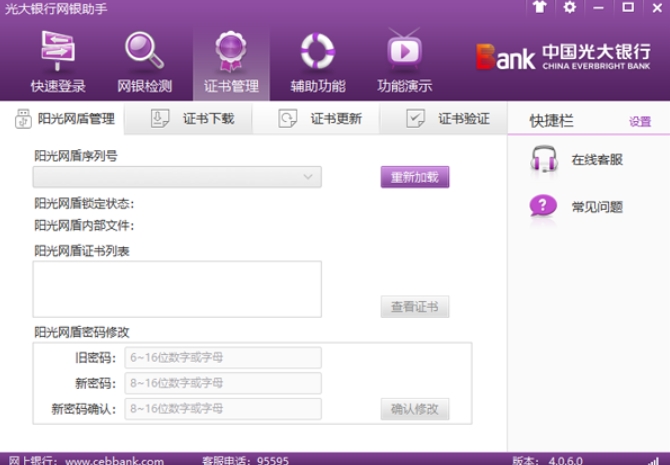This screenshot has height=465, width=670.
Task: Click the download icon on 证书下载 tab
Action: (160, 118)
